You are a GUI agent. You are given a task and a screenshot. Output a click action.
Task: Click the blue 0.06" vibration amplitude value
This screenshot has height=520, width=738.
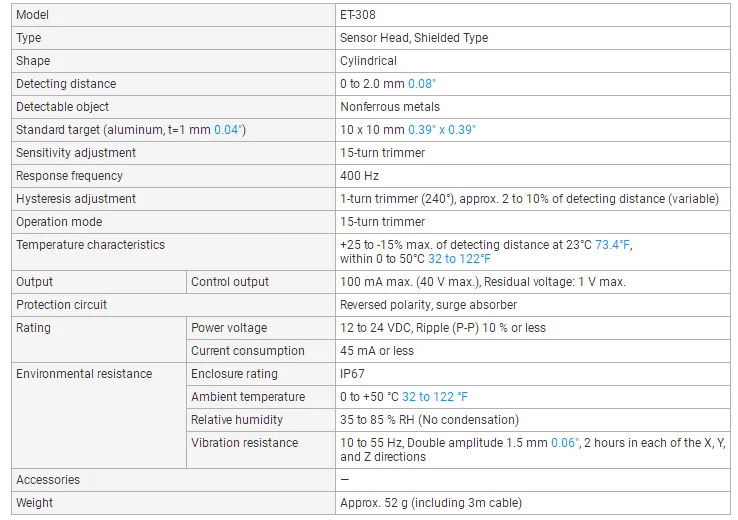point(565,443)
